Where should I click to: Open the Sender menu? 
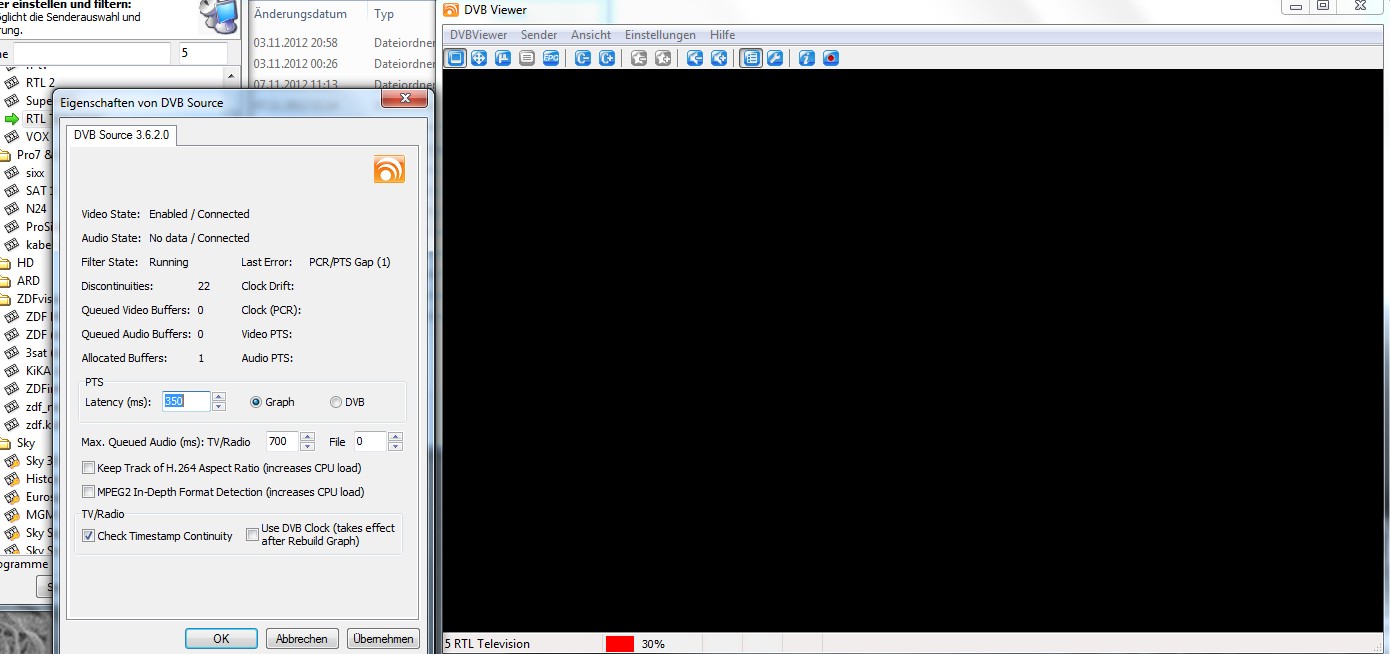[x=539, y=35]
